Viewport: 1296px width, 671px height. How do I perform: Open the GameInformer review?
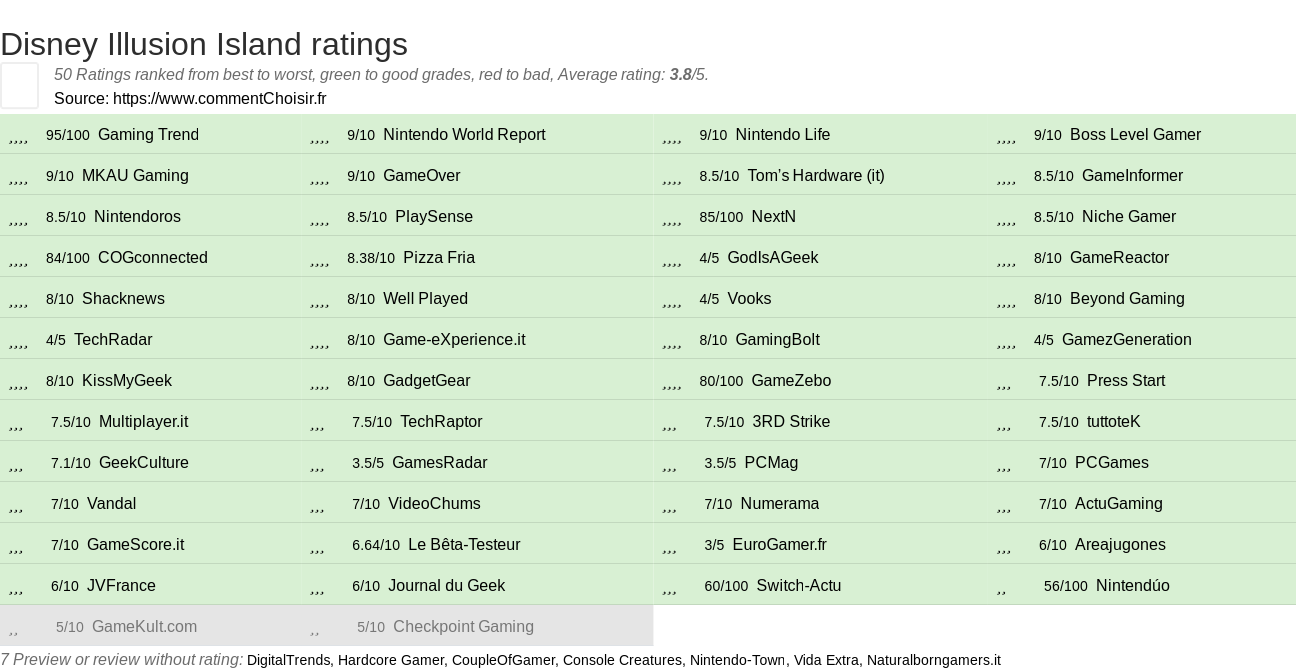tap(1132, 176)
